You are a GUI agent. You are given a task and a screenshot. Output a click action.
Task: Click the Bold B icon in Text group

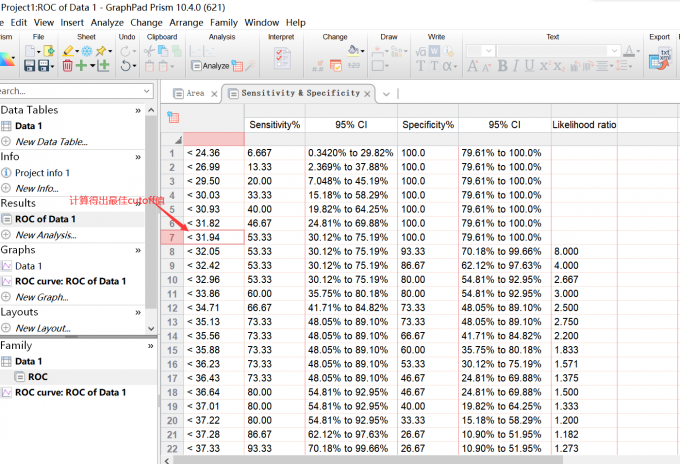[503, 66]
